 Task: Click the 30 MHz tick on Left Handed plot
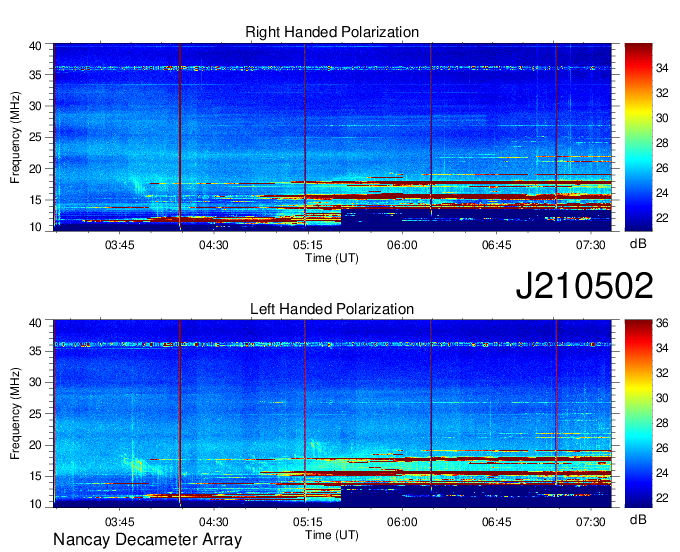(35, 382)
